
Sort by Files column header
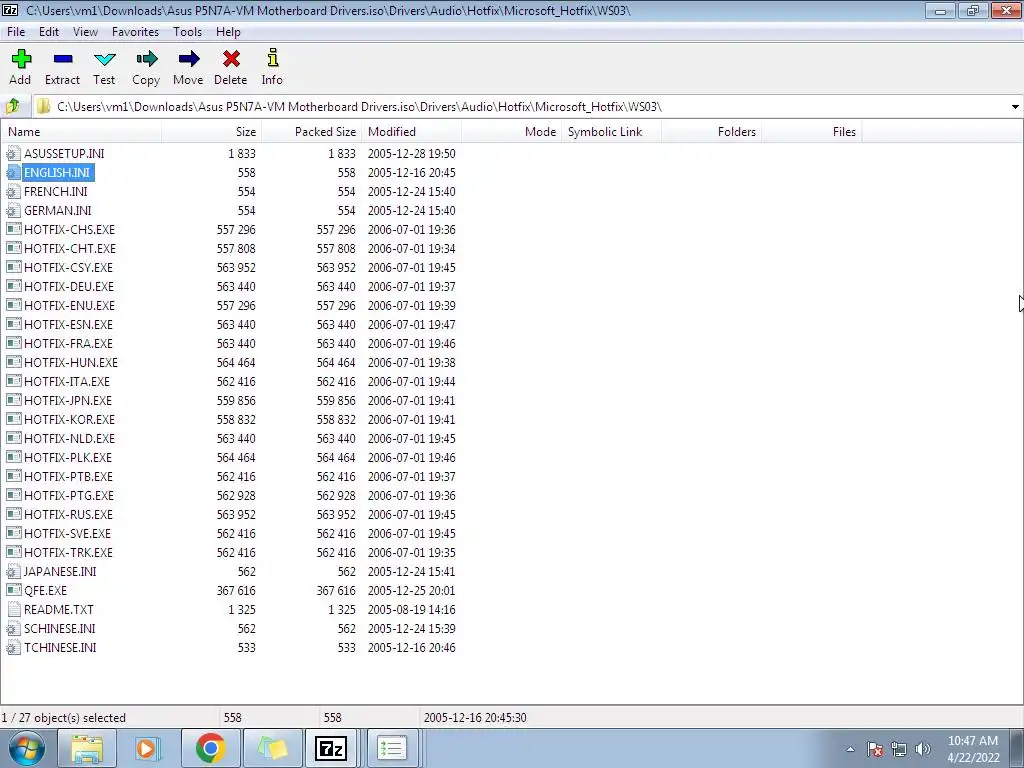(x=811, y=132)
